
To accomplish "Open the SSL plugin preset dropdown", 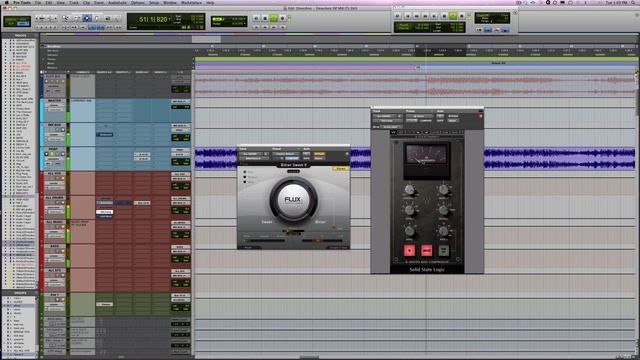I will (x=419, y=116).
